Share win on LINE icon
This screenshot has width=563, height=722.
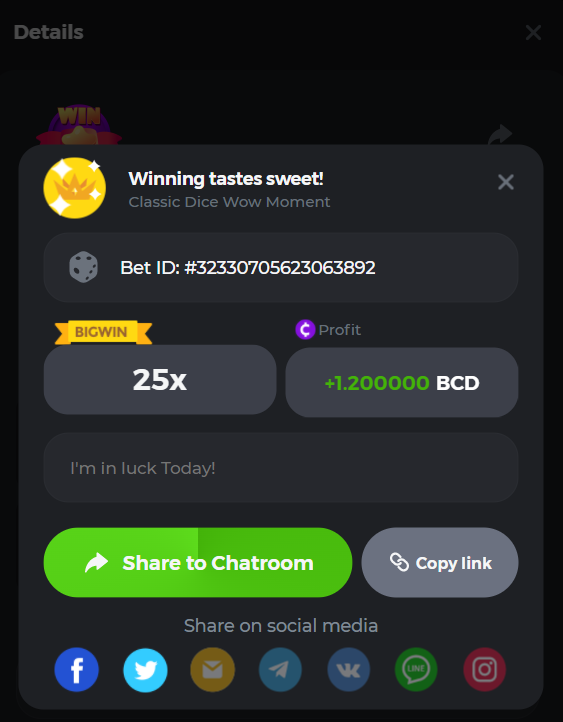416,670
